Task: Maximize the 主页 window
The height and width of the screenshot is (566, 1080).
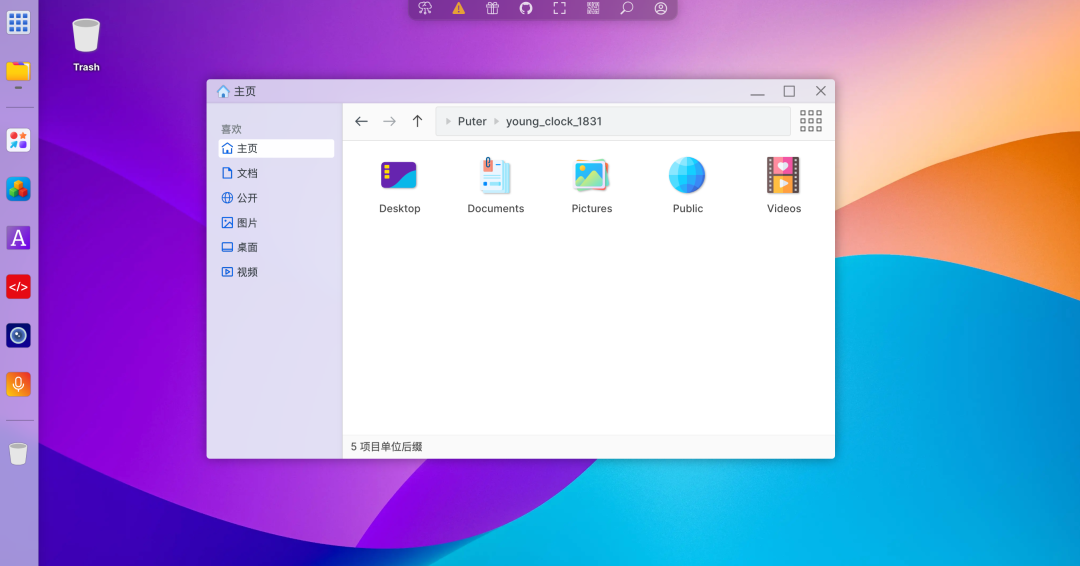Action: coord(789,91)
